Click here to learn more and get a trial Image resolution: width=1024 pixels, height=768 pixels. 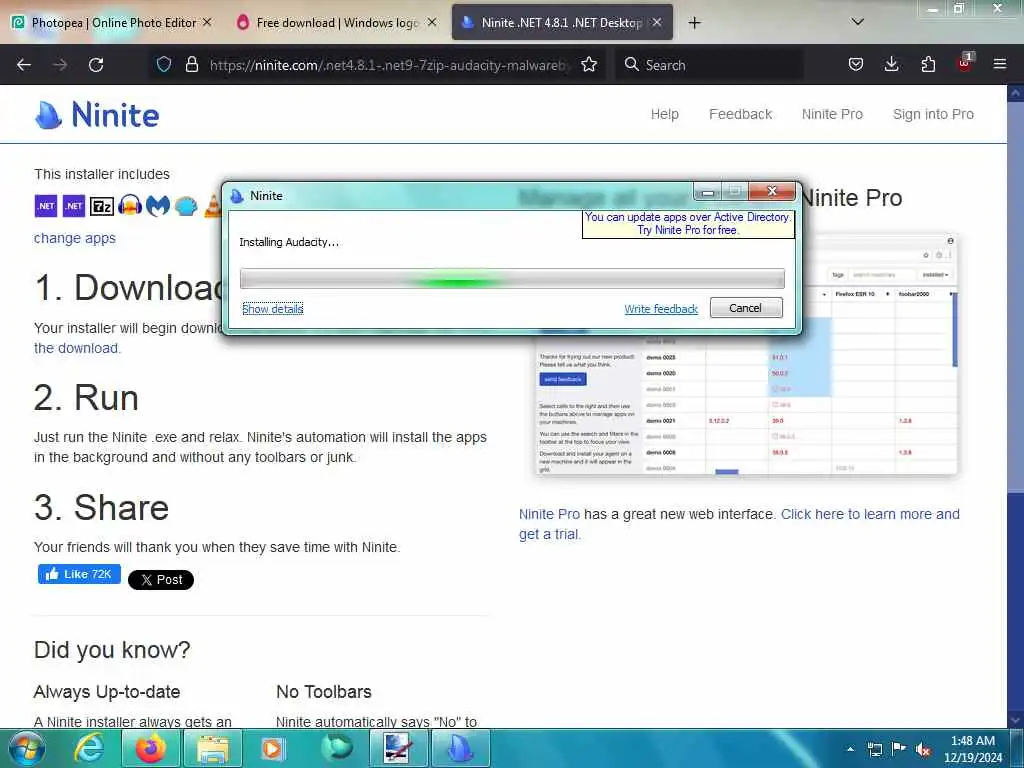tap(739, 524)
